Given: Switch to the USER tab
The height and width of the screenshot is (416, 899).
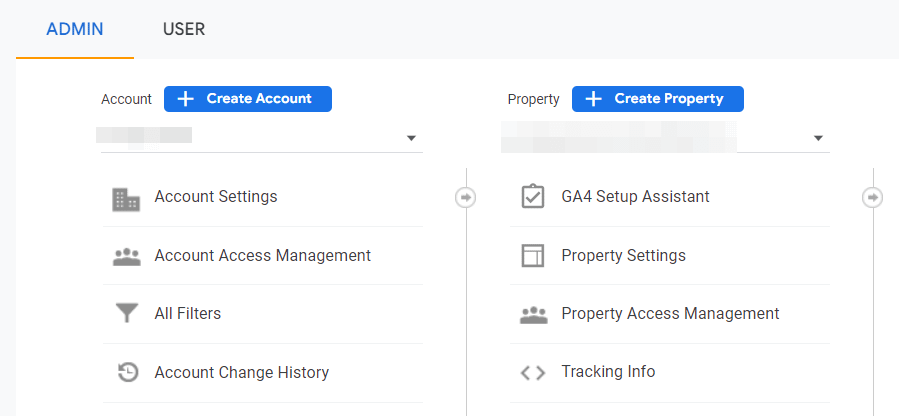Looking at the screenshot, I should 183,29.
